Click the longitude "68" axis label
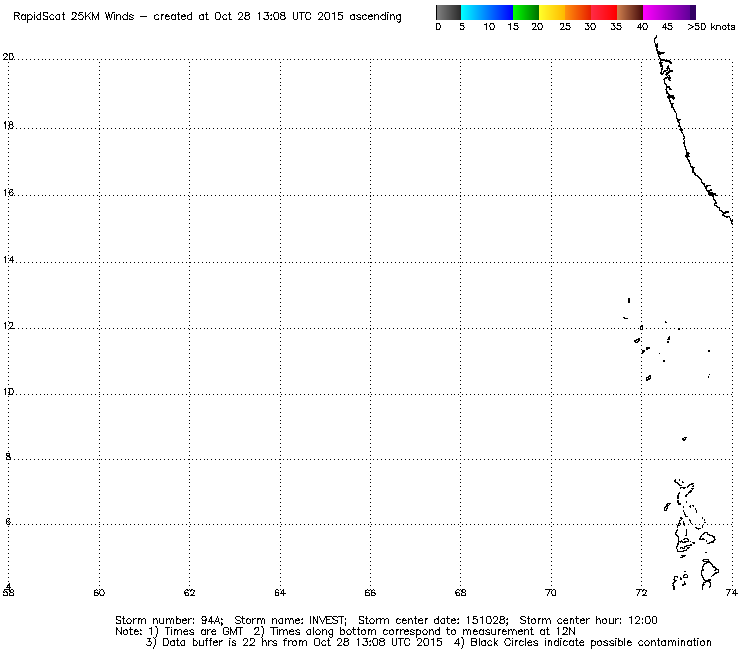This screenshot has height=650, width=740. pyautogui.click(x=460, y=592)
